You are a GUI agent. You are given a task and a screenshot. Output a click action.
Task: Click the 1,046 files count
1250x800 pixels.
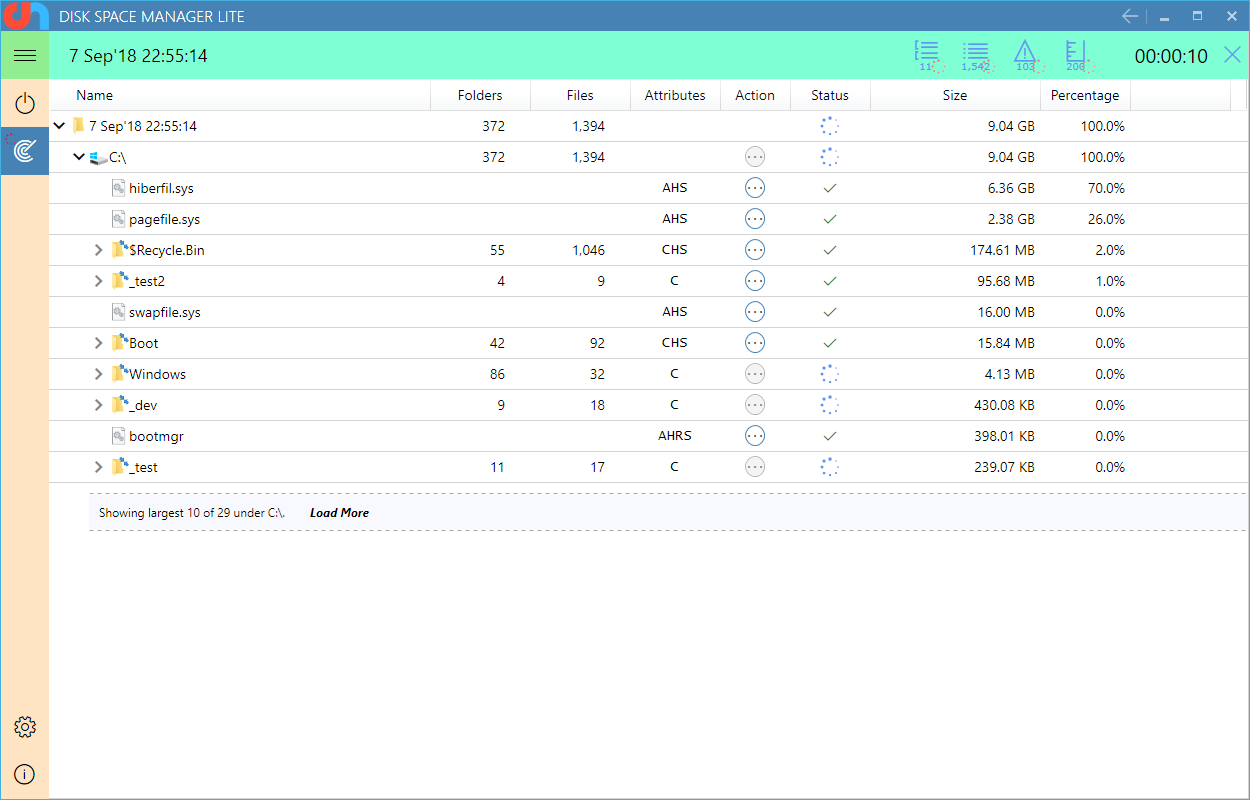click(588, 250)
